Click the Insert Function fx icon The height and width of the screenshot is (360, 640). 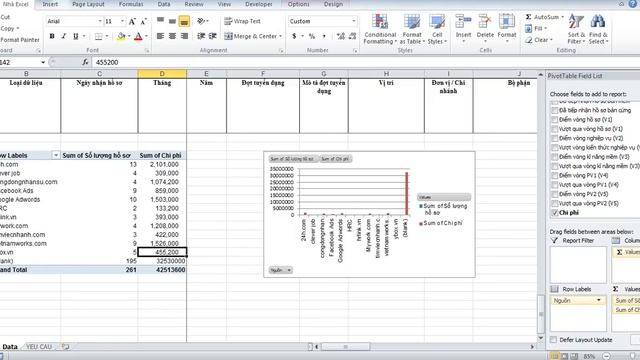[85, 62]
